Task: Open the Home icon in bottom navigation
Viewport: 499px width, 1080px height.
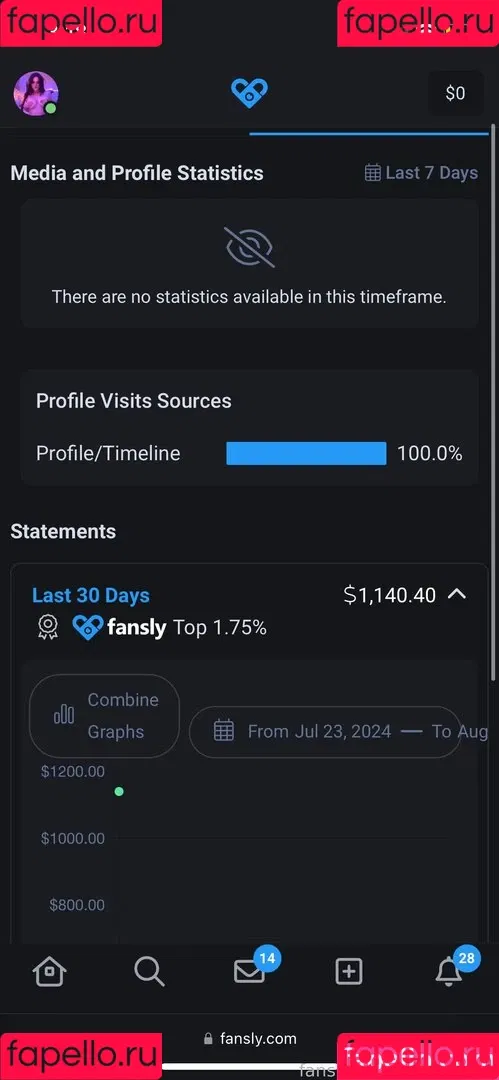Action: click(50, 972)
